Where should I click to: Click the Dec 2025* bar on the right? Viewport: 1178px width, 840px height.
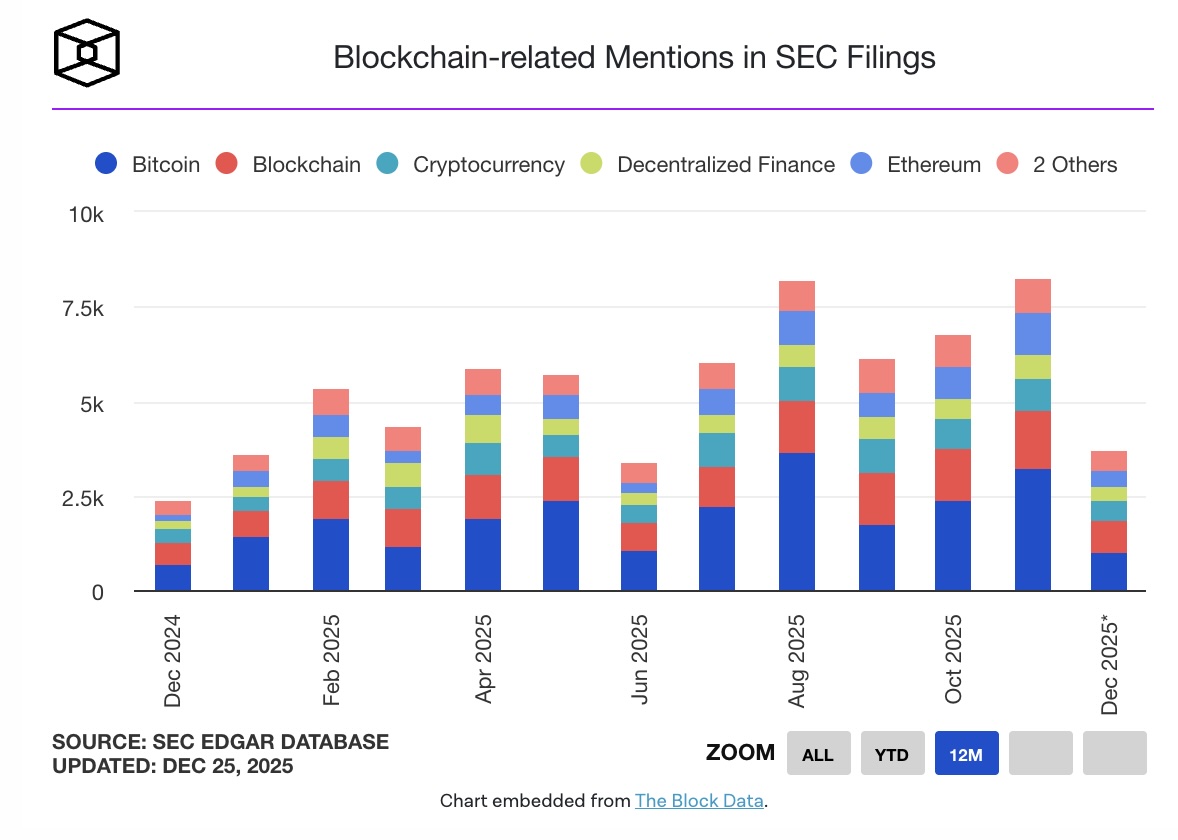click(1109, 520)
